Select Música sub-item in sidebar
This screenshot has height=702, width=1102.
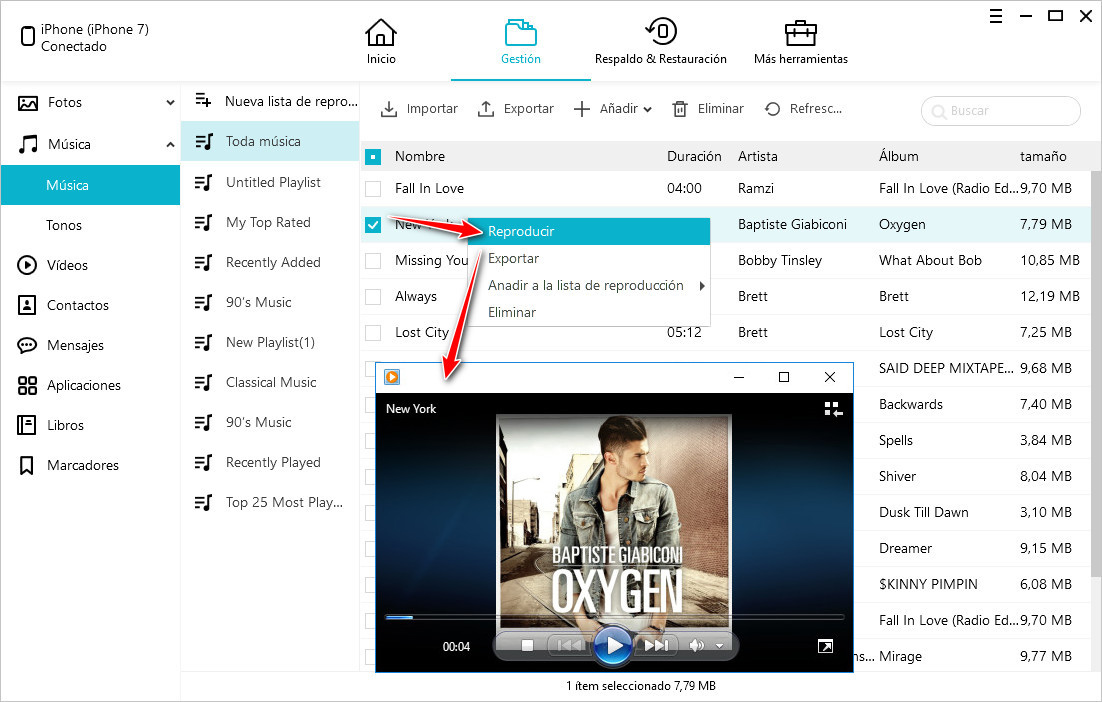pos(91,186)
